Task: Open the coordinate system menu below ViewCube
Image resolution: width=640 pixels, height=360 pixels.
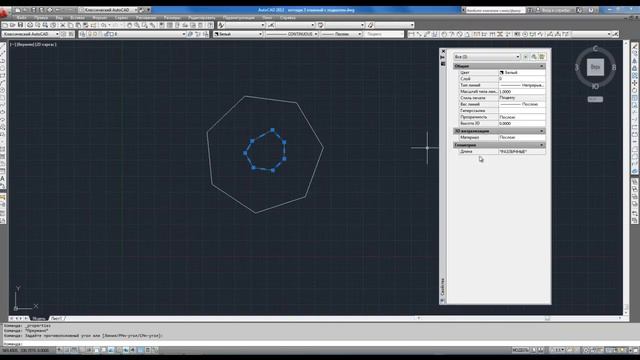Action: pos(595,99)
